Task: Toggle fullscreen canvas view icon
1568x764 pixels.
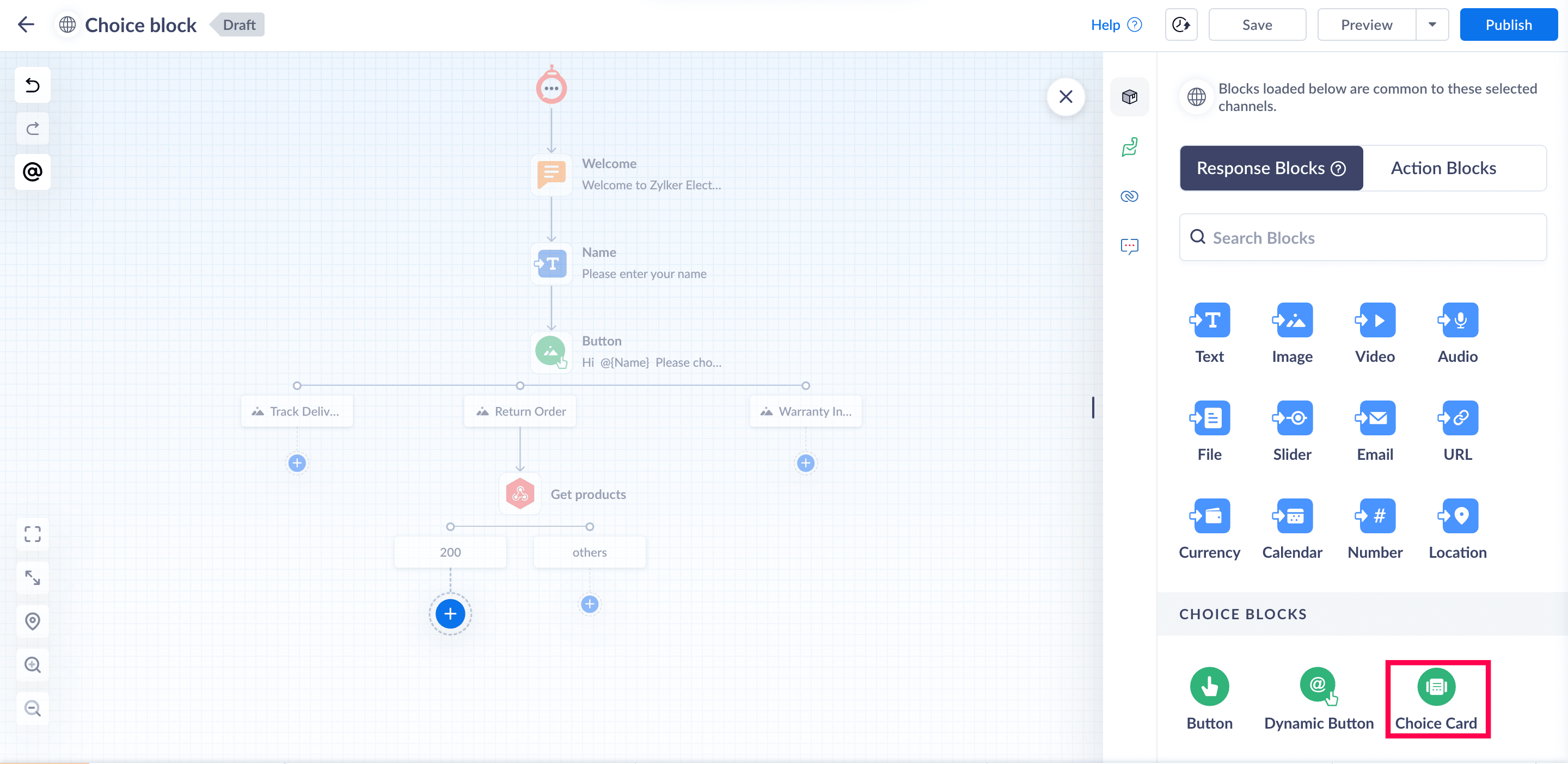Action: pyautogui.click(x=32, y=534)
